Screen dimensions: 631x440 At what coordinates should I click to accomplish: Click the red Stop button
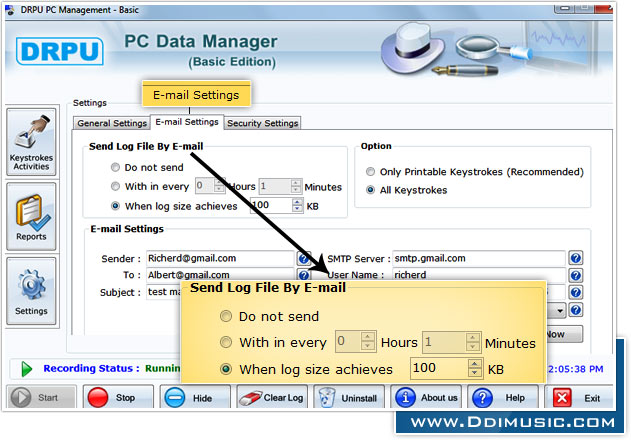118,398
